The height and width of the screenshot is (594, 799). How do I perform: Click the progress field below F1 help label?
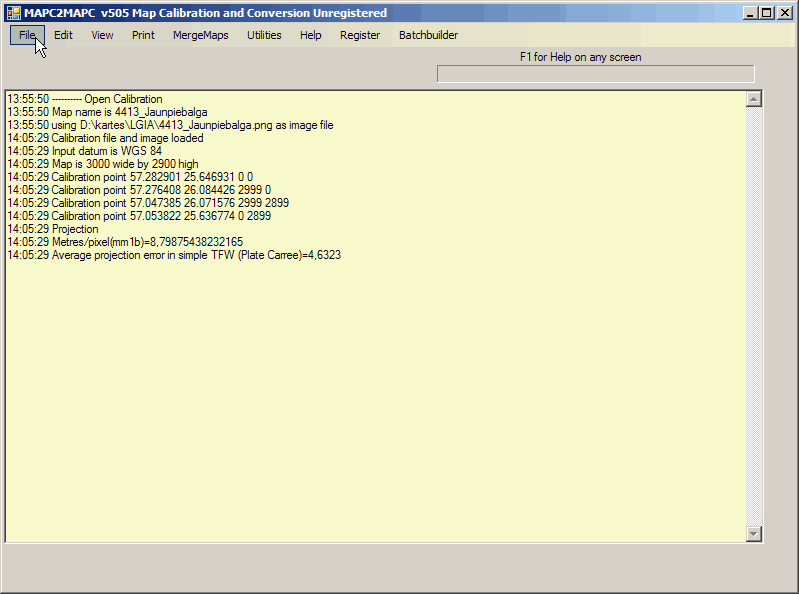596,74
